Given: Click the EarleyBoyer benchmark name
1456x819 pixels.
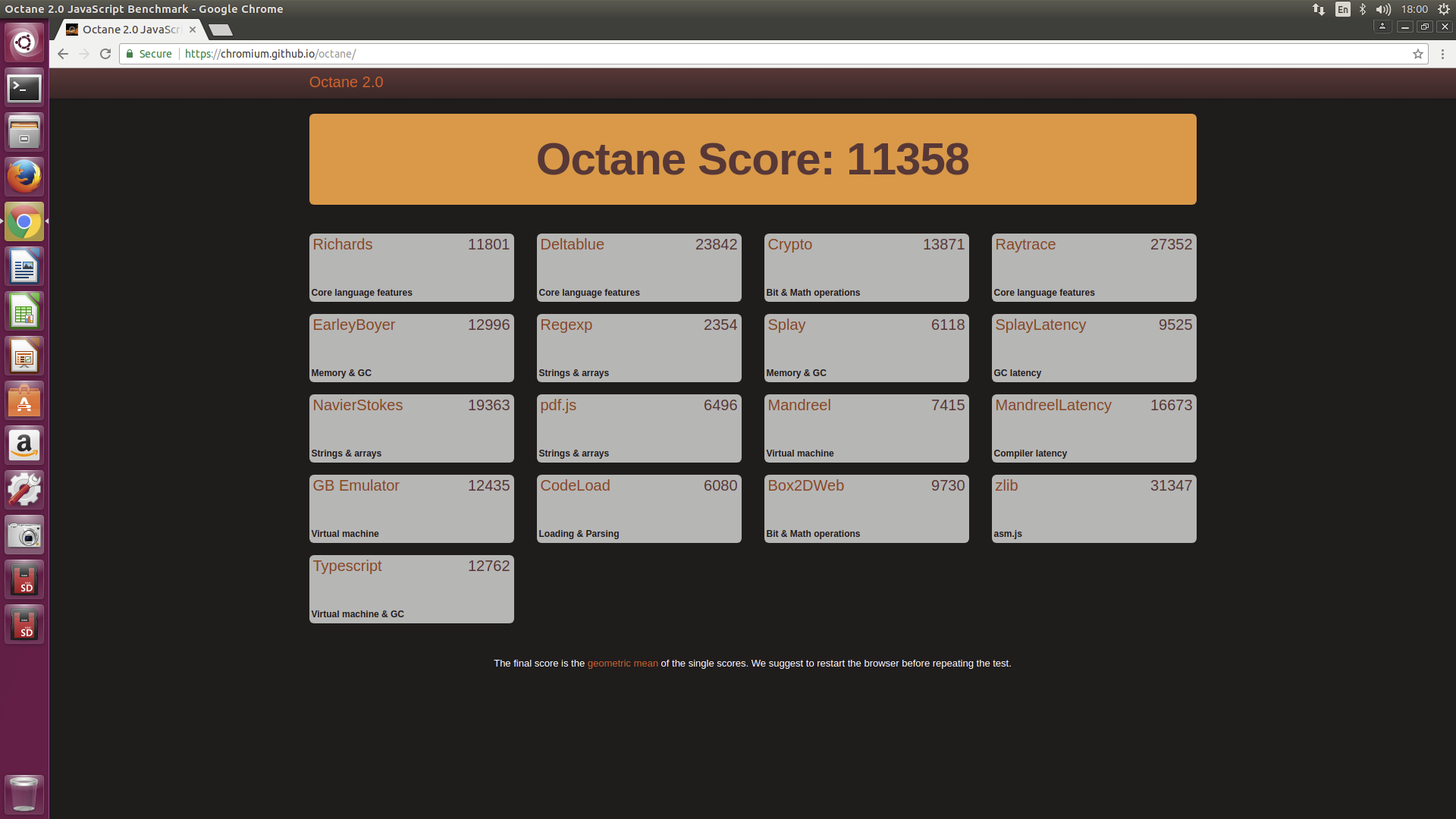Looking at the screenshot, I should [353, 325].
